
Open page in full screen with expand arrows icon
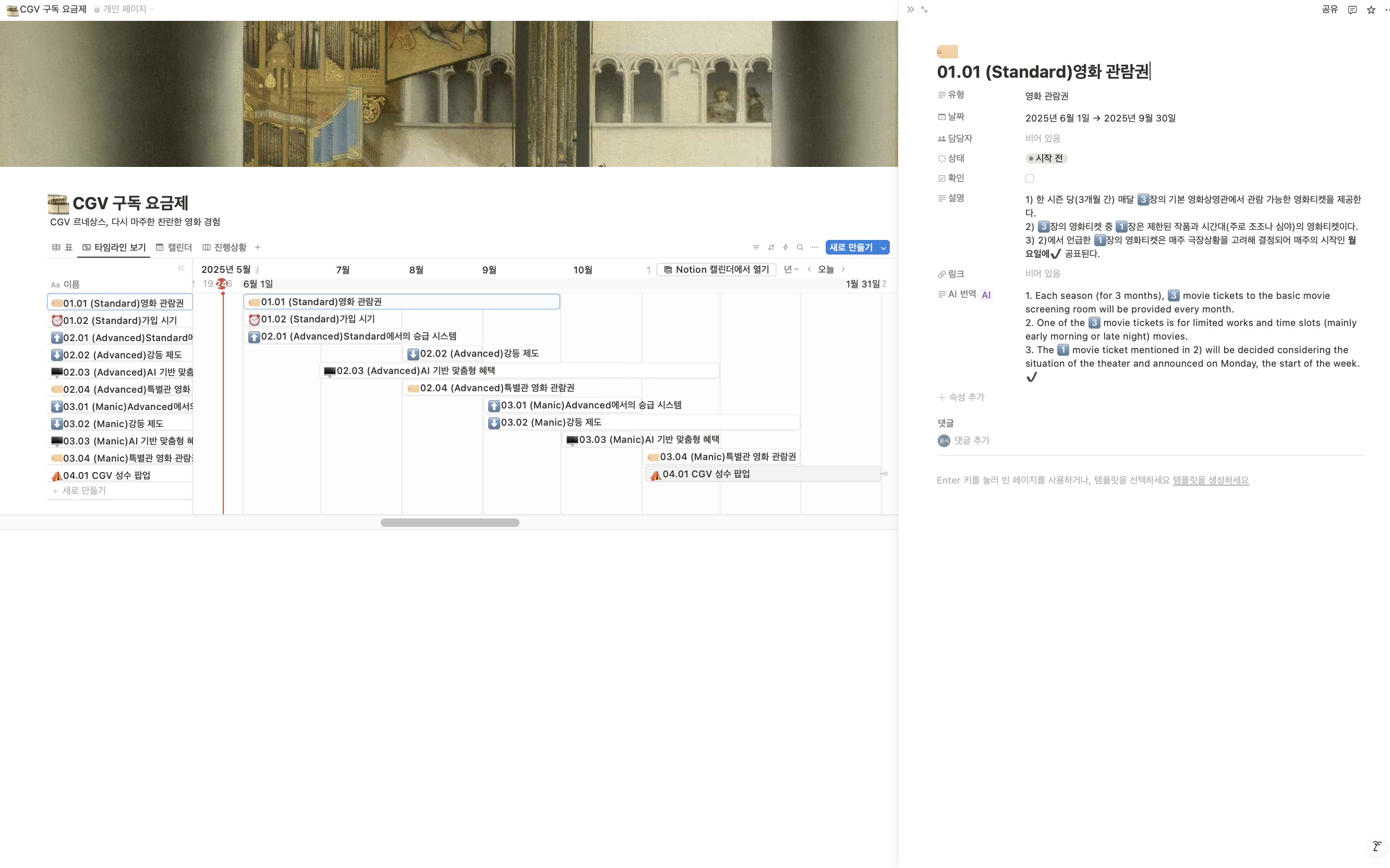coord(924,9)
